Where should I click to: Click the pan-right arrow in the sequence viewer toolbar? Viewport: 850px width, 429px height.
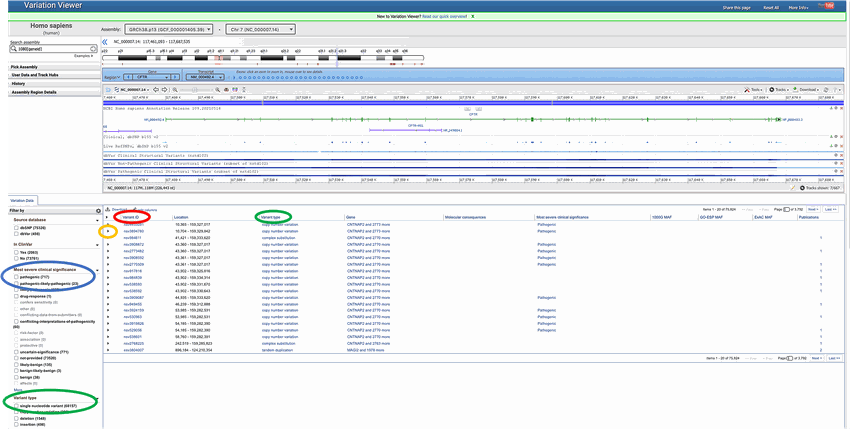164,89
